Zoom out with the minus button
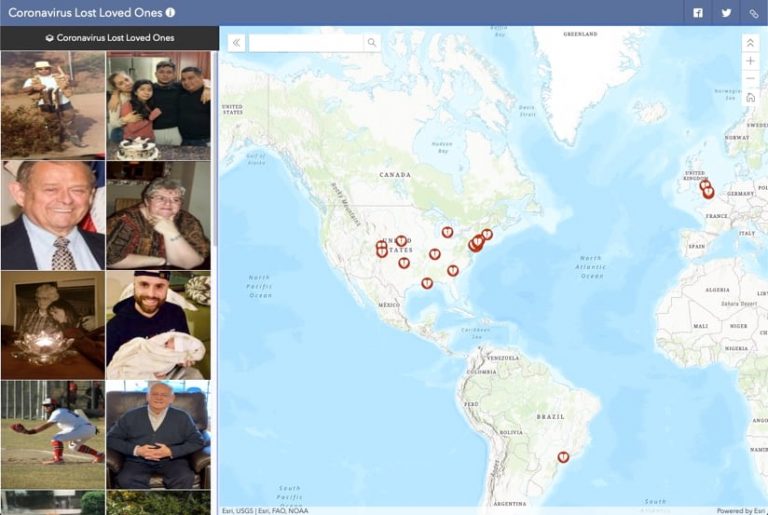This screenshot has width=768, height=515. pyautogui.click(x=750, y=78)
